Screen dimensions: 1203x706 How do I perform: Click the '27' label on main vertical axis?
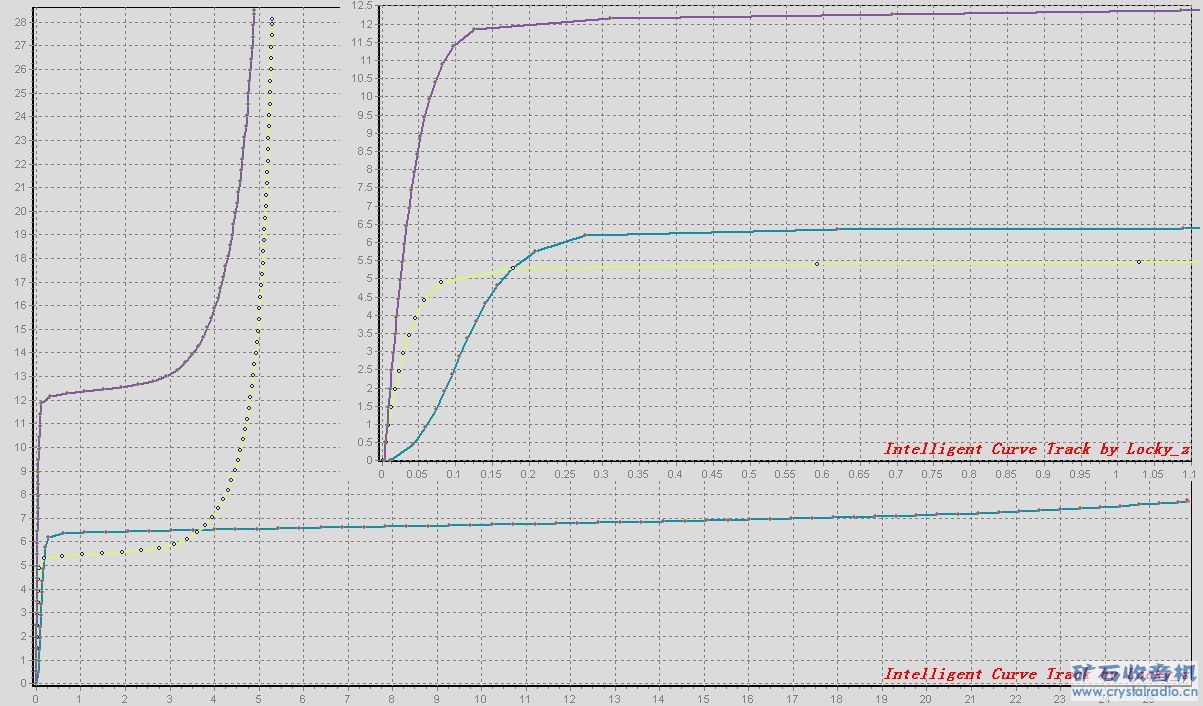coord(22,46)
